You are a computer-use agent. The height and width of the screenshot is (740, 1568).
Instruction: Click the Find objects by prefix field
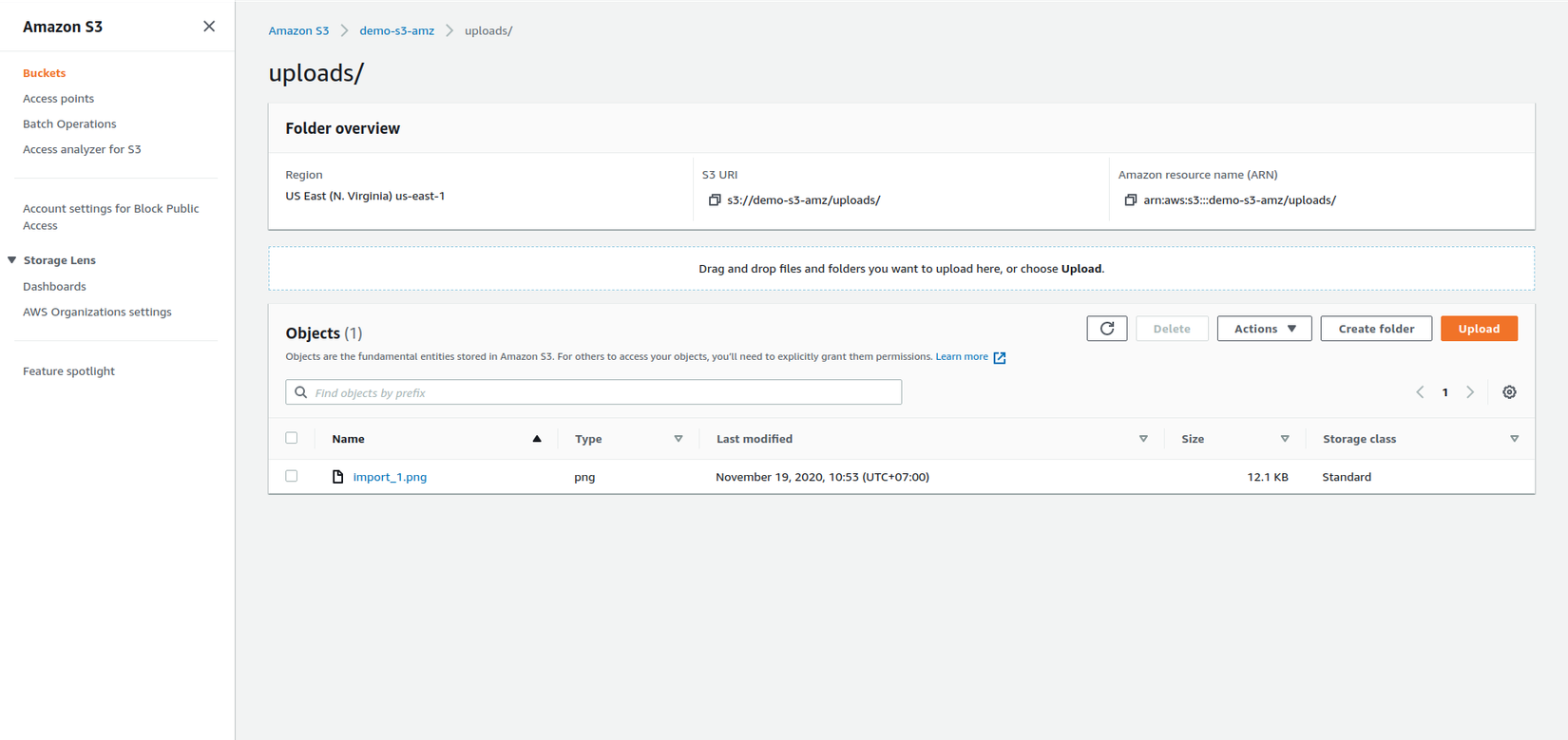594,392
